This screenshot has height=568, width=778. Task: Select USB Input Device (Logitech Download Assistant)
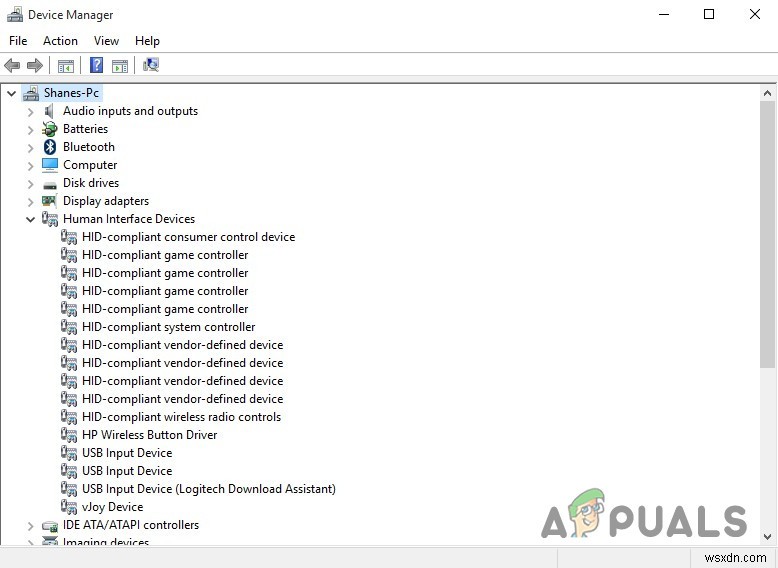(x=209, y=489)
